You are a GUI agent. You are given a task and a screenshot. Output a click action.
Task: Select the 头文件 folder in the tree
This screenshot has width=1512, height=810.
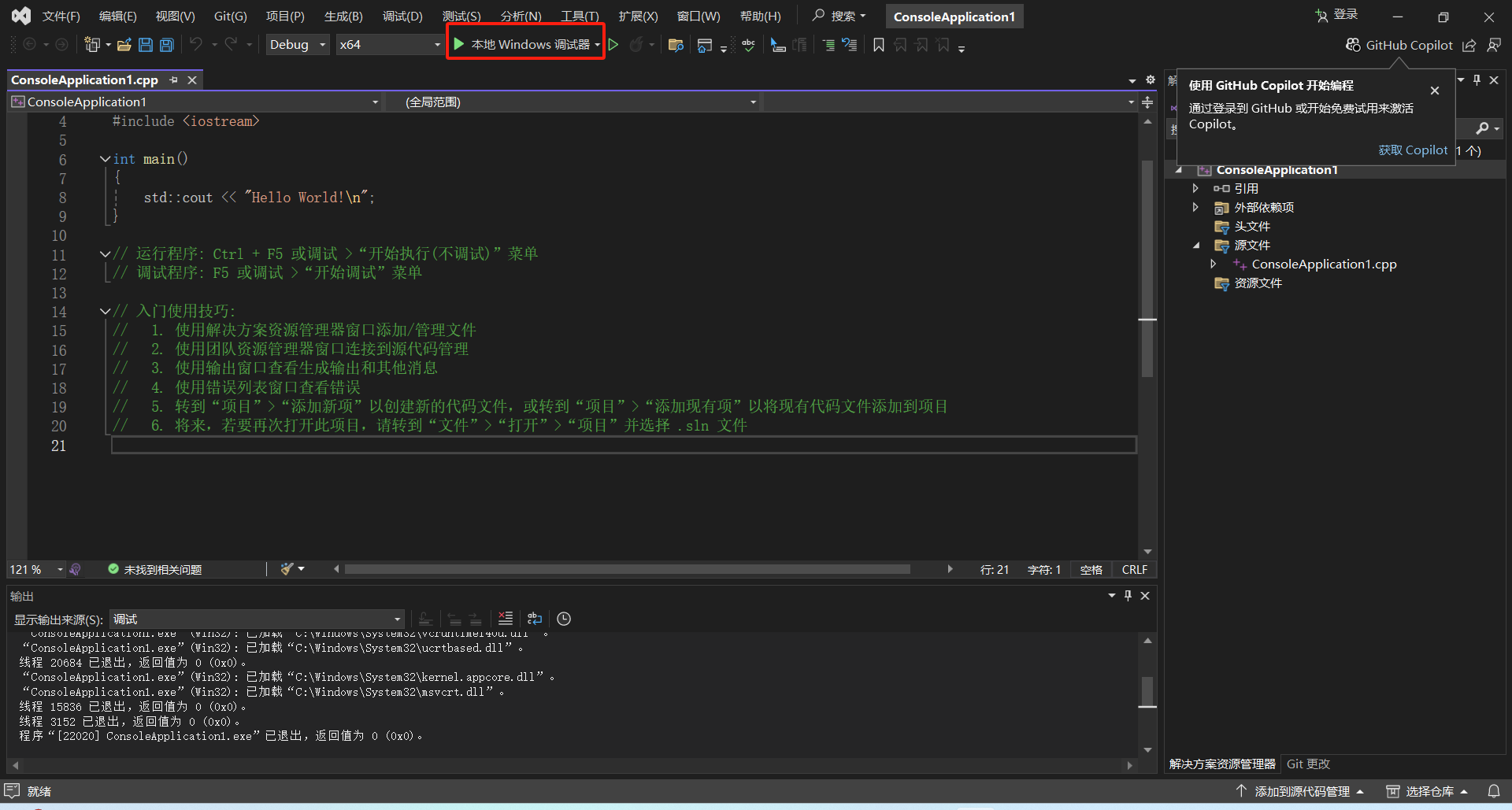point(1251,226)
